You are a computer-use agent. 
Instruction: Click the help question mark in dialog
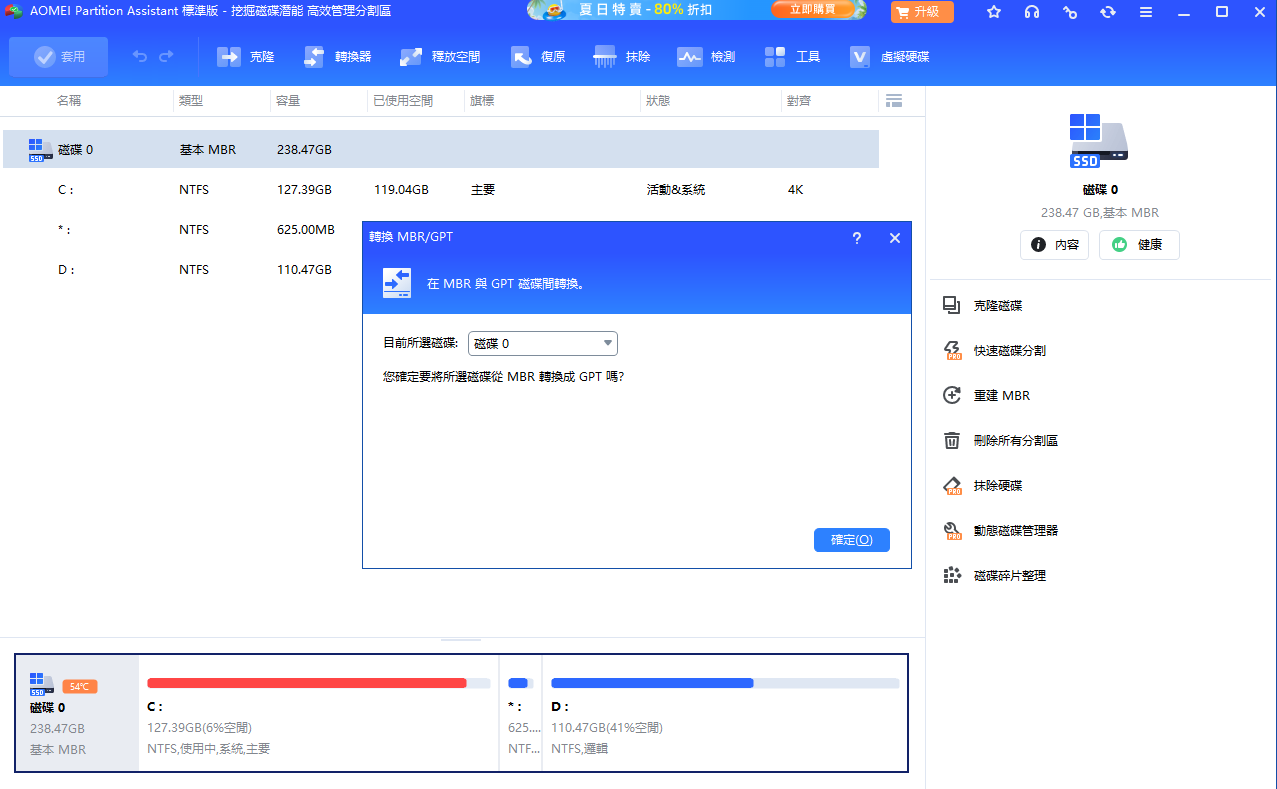[x=857, y=238]
